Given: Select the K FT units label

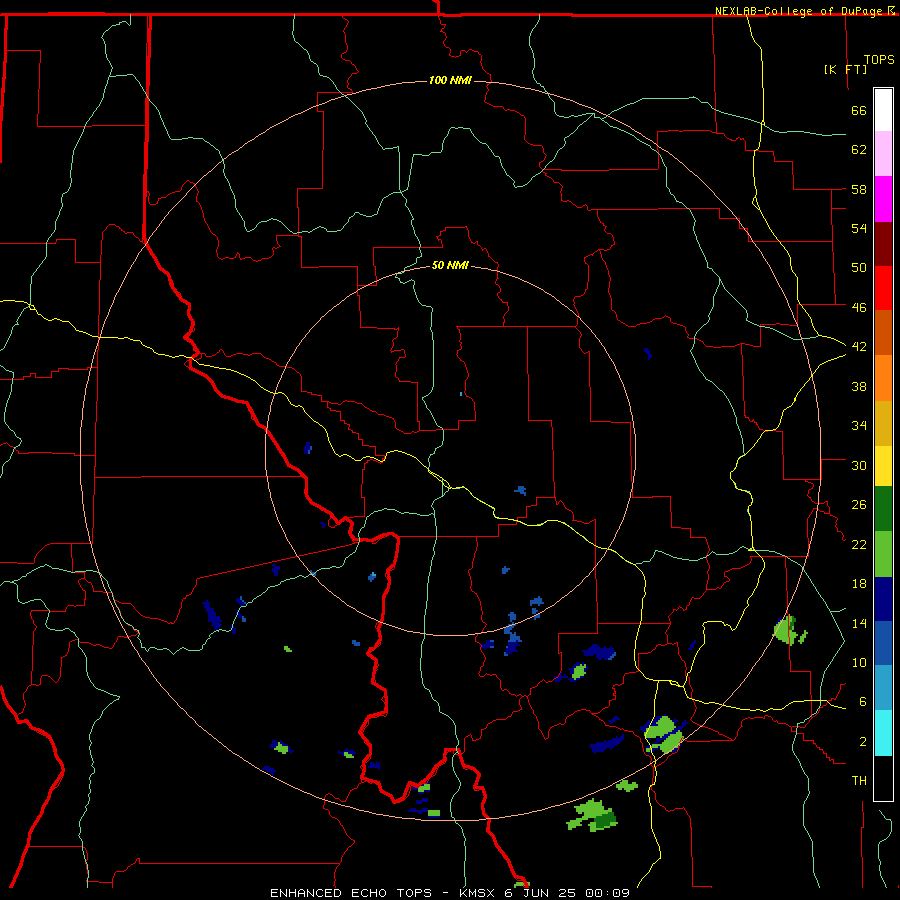Looking at the screenshot, I should click(845, 69).
